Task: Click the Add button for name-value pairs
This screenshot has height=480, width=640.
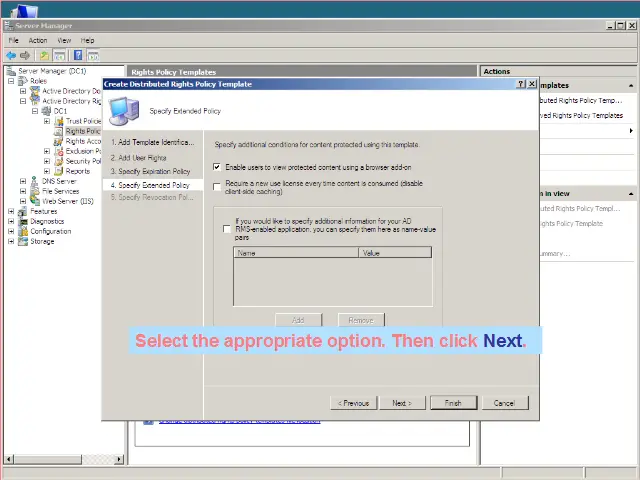Action: (298, 320)
